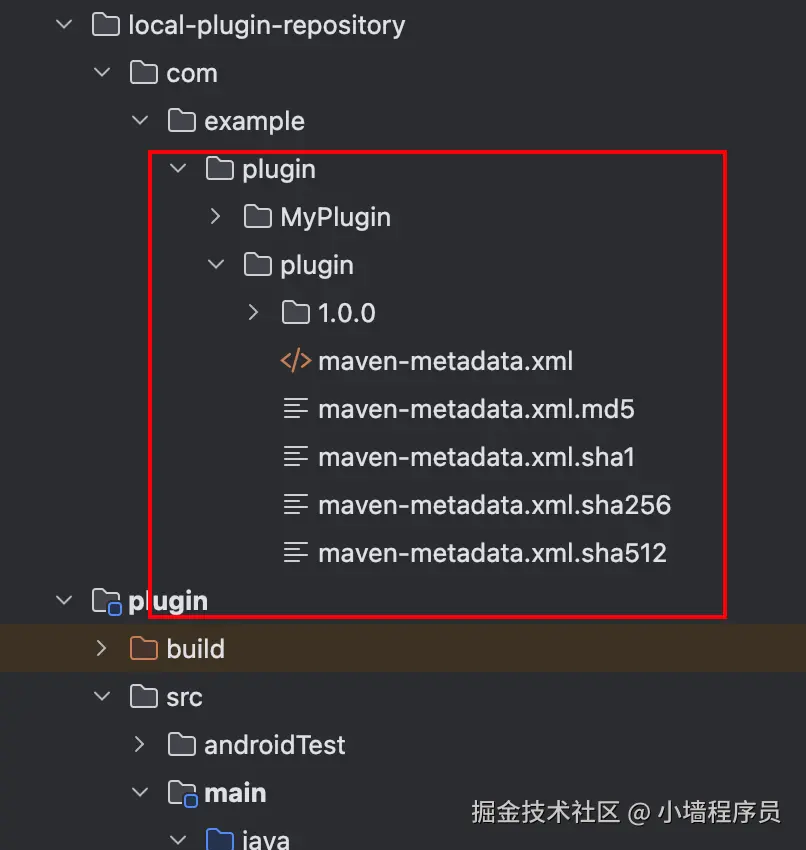Image resolution: width=806 pixels, height=850 pixels.
Task: Click the maven-metadata.xml.sha1 text file icon
Action: click(x=296, y=457)
